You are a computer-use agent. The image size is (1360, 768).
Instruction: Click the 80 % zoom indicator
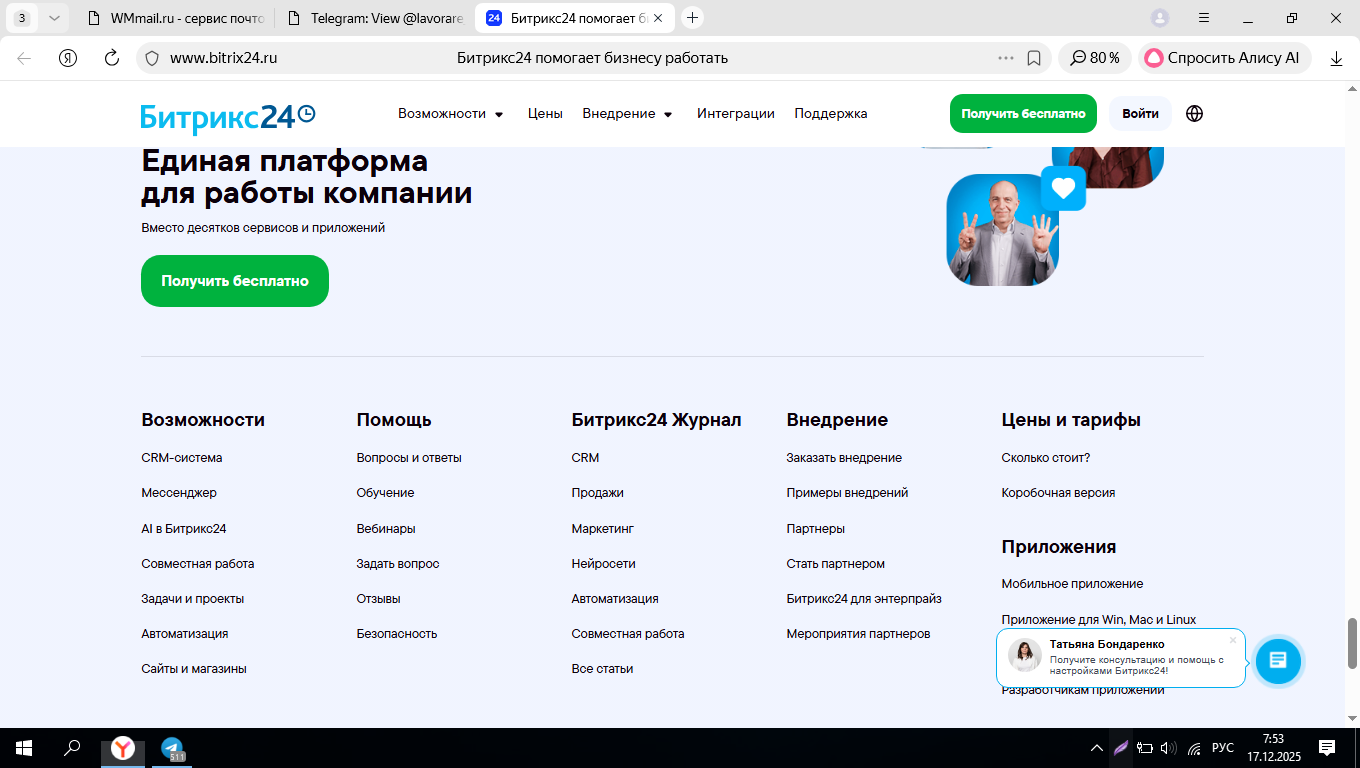pyautogui.click(x=1095, y=58)
